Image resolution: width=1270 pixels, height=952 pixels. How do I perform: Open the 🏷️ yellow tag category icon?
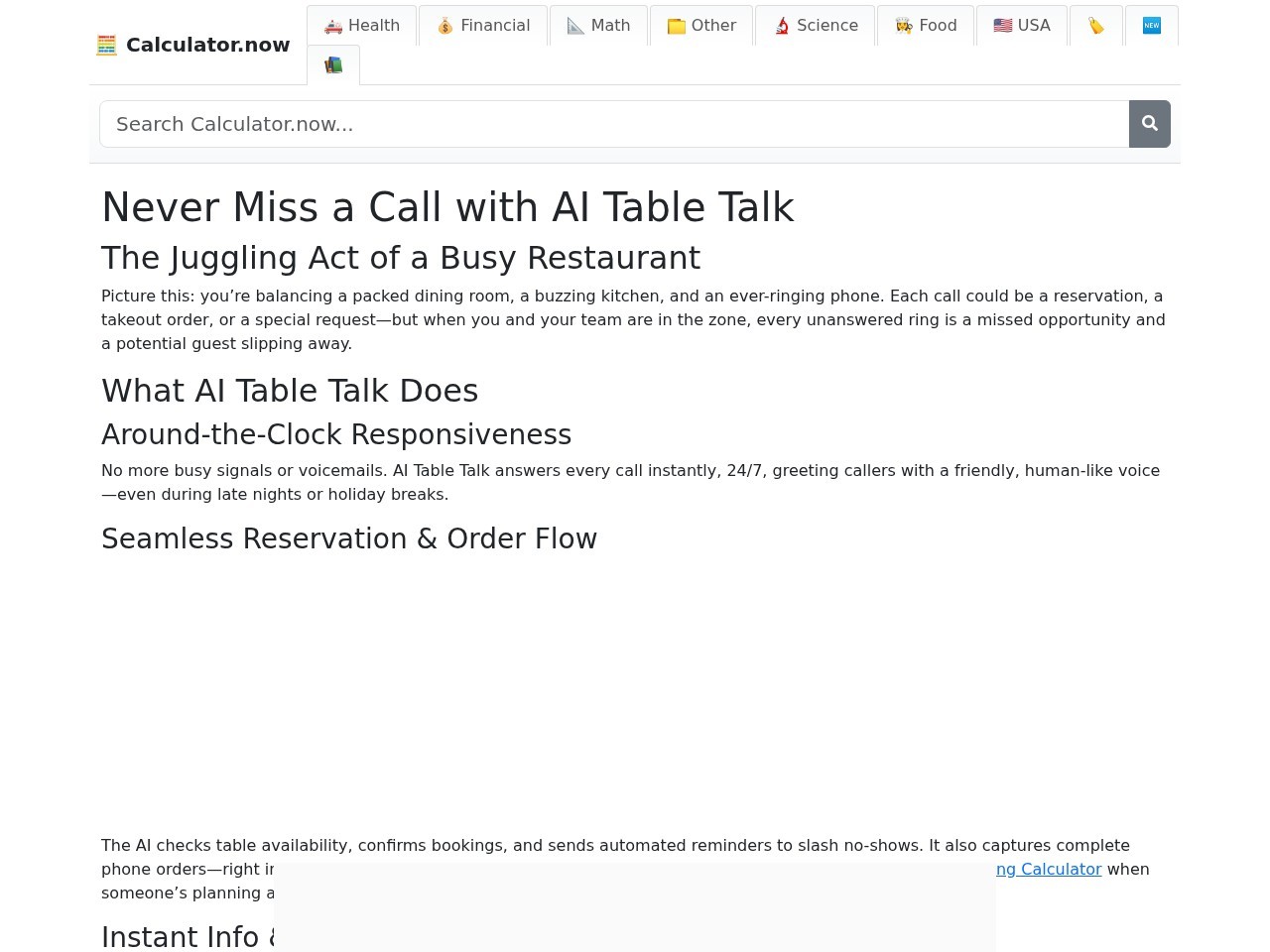(1095, 26)
